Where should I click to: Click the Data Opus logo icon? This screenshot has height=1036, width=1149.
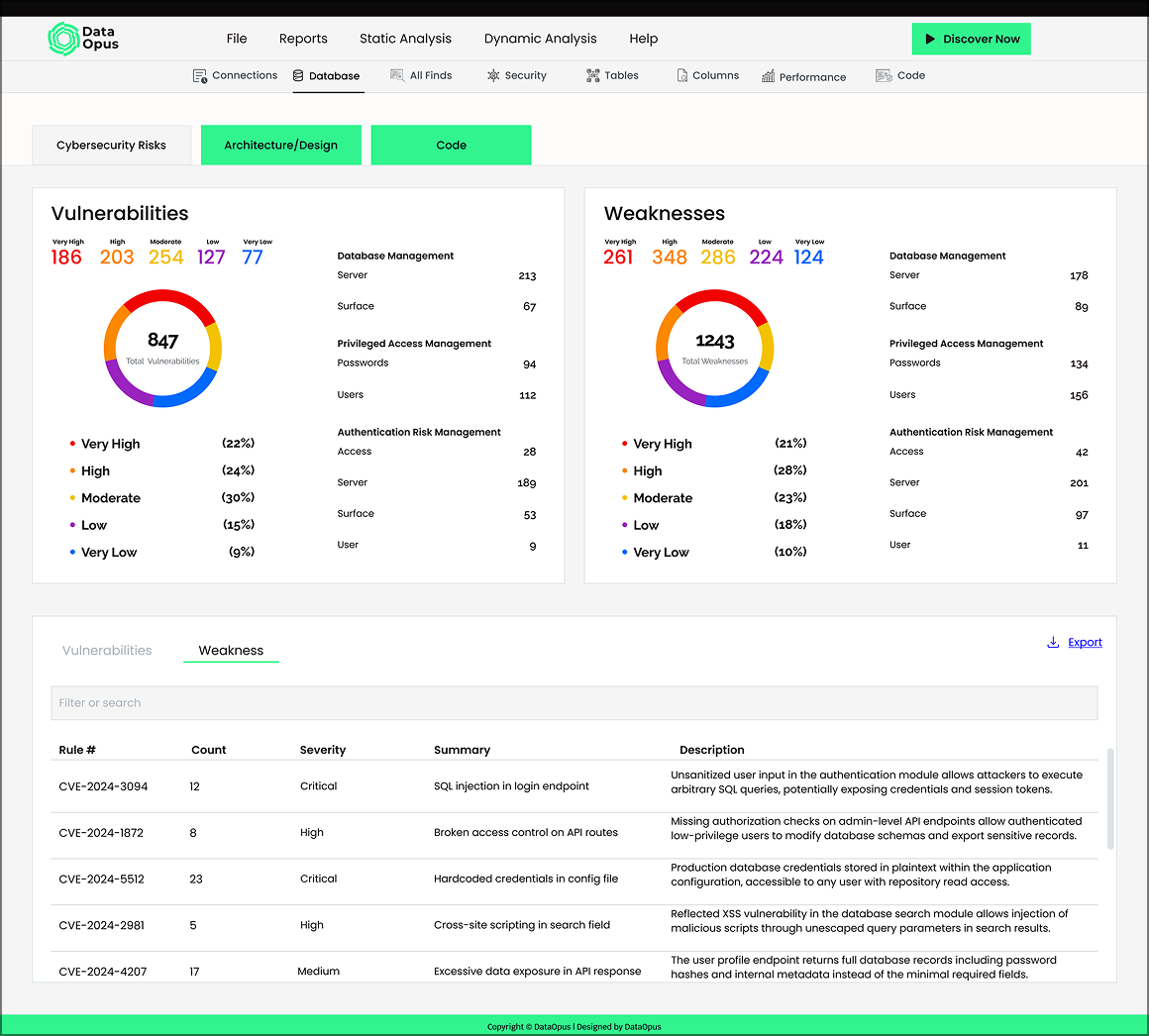pyautogui.click(x=63, y=39)
